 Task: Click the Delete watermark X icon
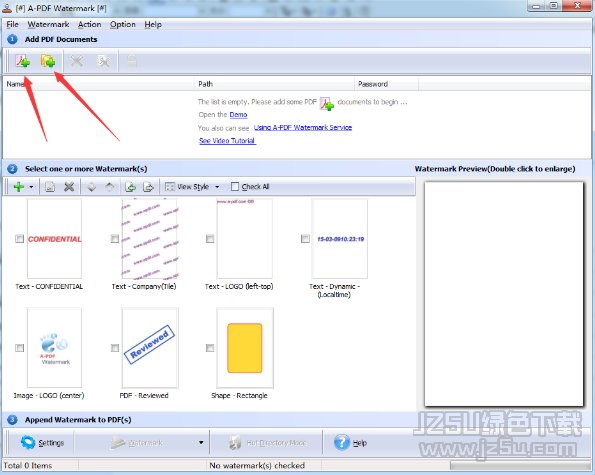69,187
